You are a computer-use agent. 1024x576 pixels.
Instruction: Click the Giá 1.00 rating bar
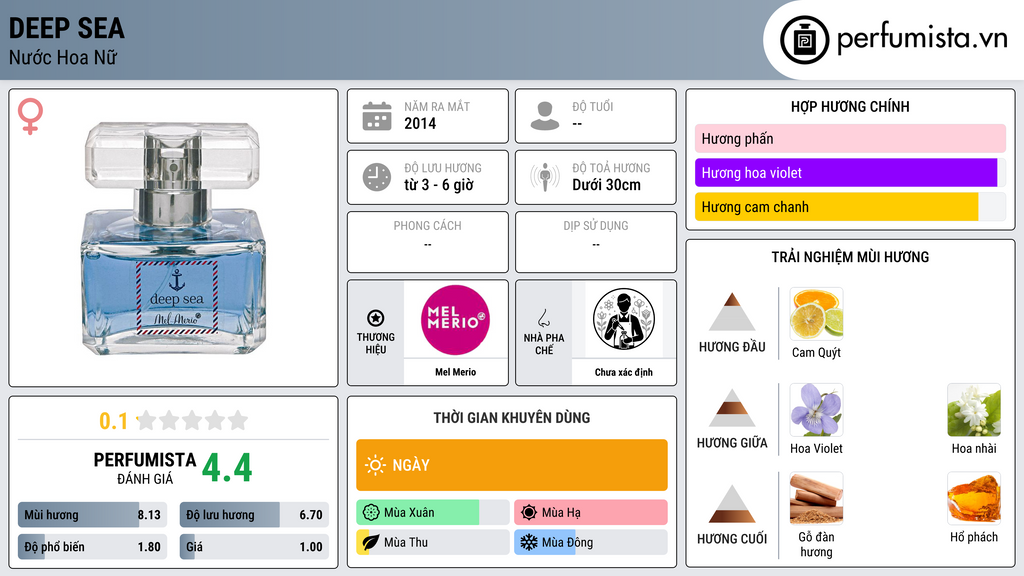(254, 547)
